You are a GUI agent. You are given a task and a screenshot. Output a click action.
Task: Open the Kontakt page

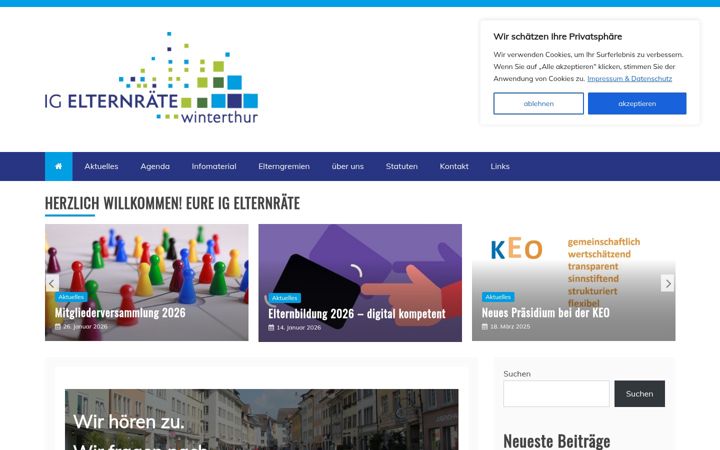[x=454, y=166]
